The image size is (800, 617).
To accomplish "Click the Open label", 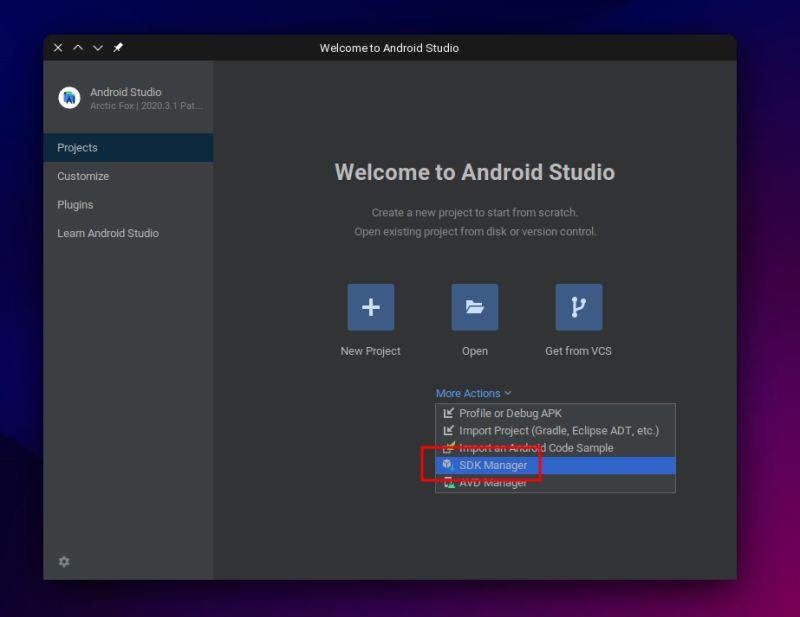I will 474,351.
